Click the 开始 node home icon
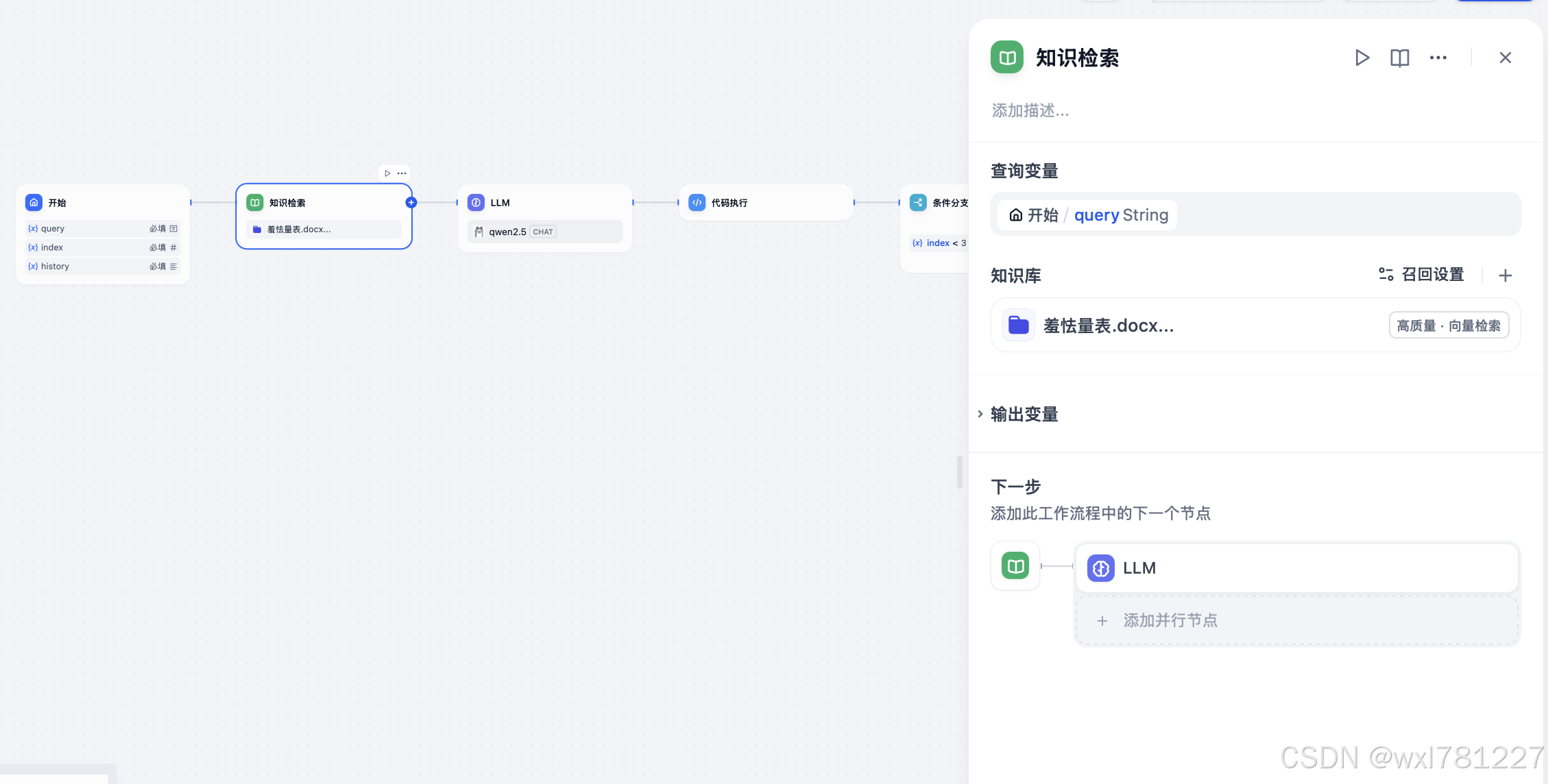1548x784 pixels. click(34, 203)
